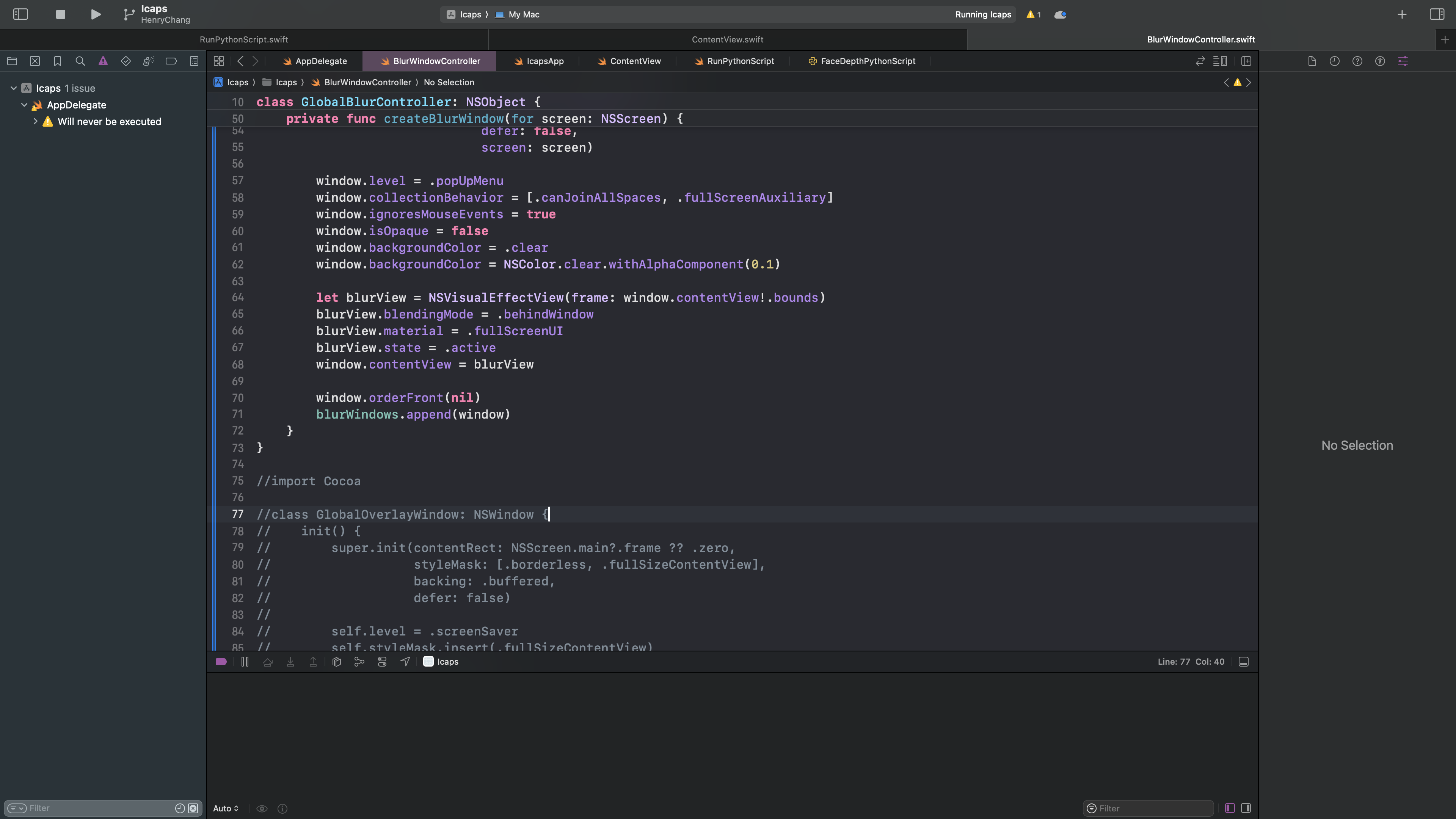
Task: Toggle the inspectors panel button
Action: [x=1437, y=14]
